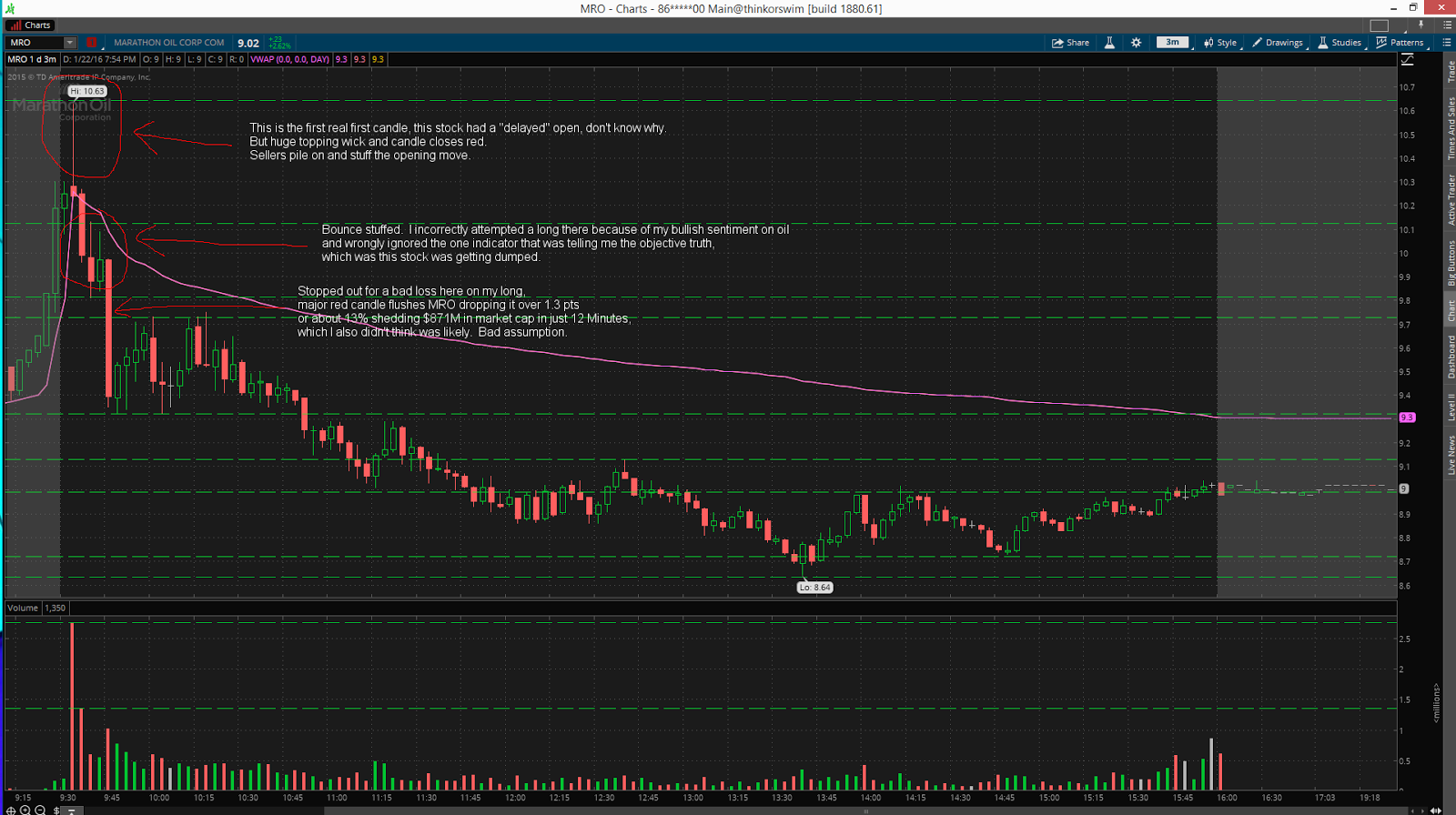This screenshot has height=815, width=1456.
Task: Click the bottom-right scroll arrows icon
Action: tap(1437, 810)
